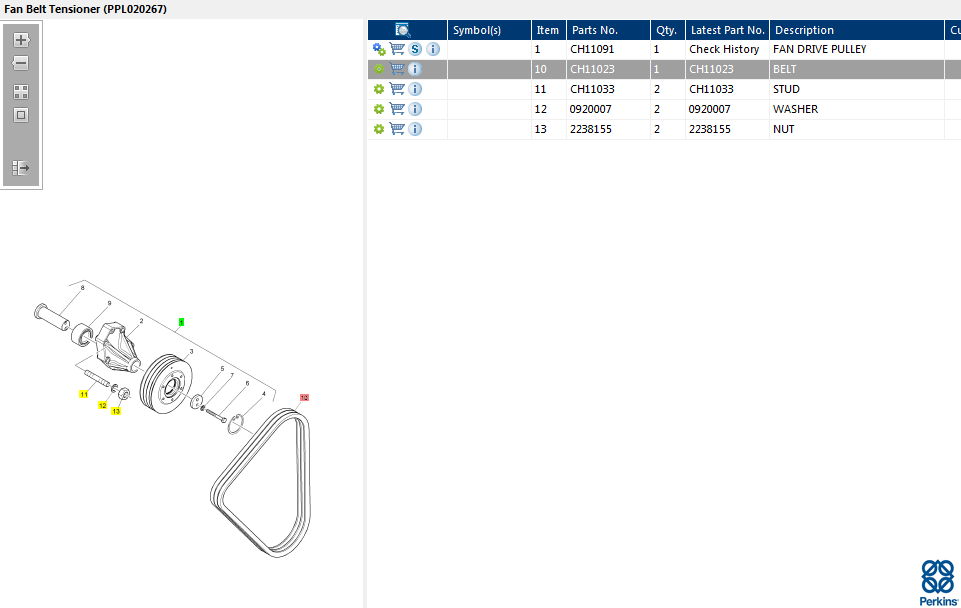961x608 pixels.
Task: Open the search icon in table header
Action: coord(403,30)
